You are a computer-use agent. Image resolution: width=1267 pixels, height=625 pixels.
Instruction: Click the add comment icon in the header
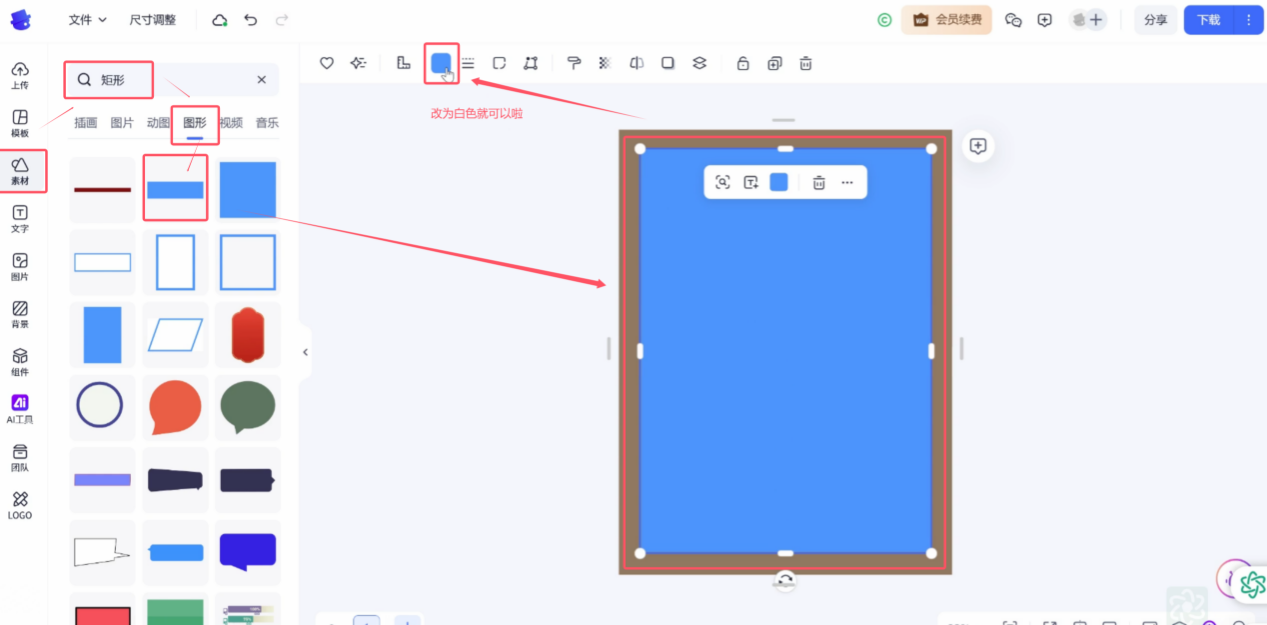click(1045, 20)
